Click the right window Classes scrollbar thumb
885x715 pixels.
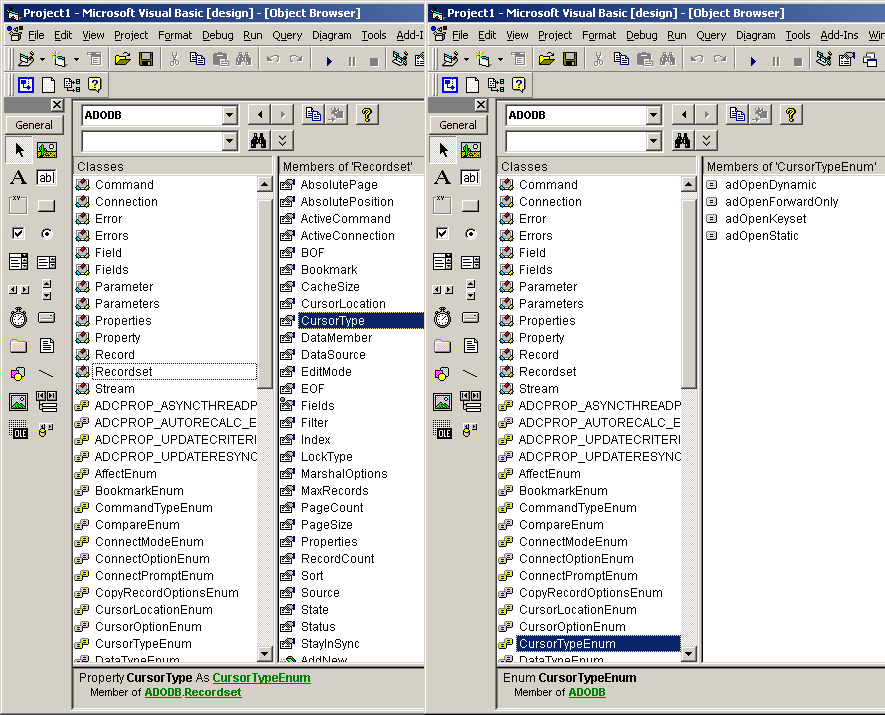tap(688, 293)
